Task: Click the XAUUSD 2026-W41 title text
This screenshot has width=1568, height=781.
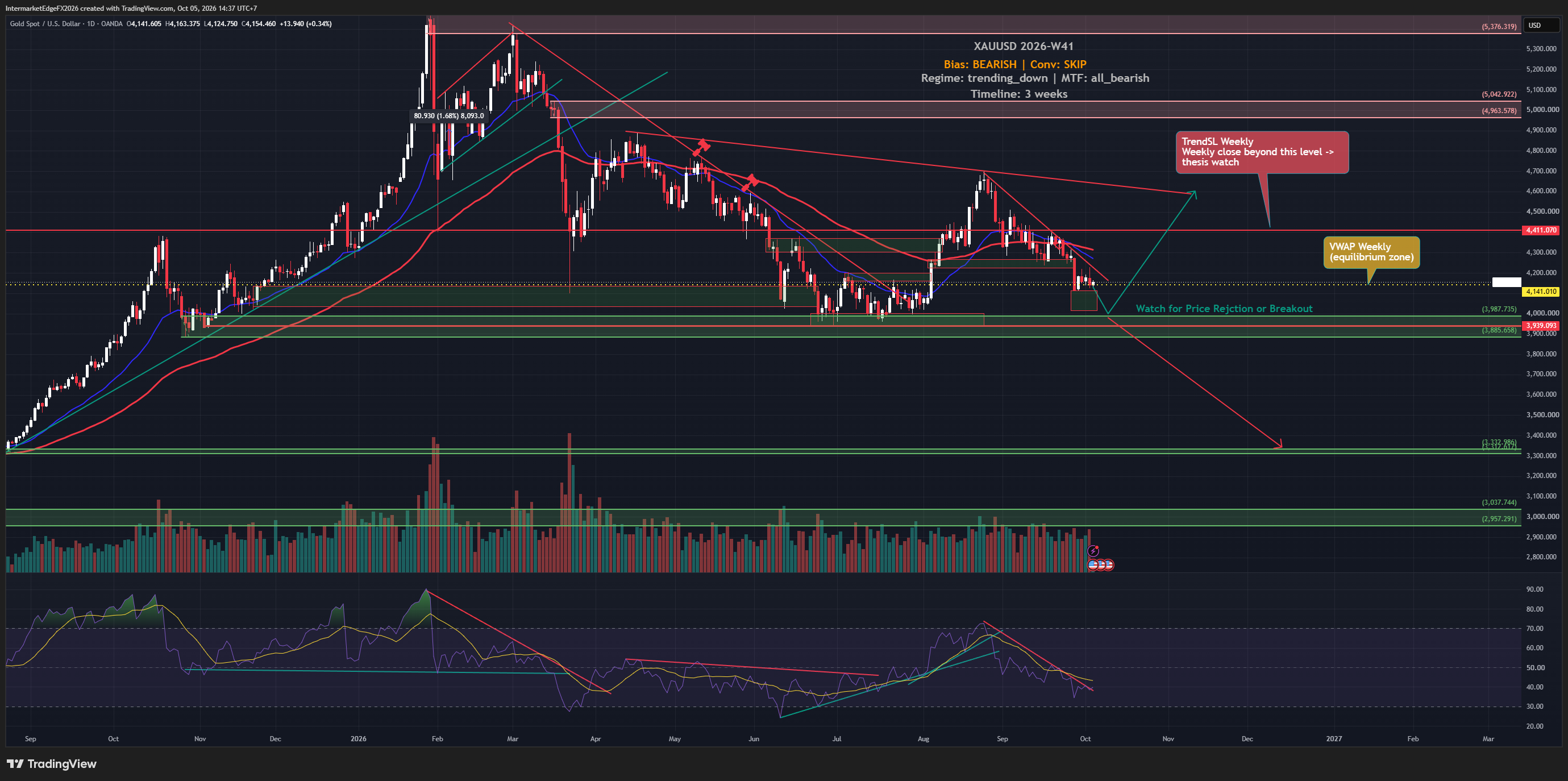Action: coord(1023,46)
